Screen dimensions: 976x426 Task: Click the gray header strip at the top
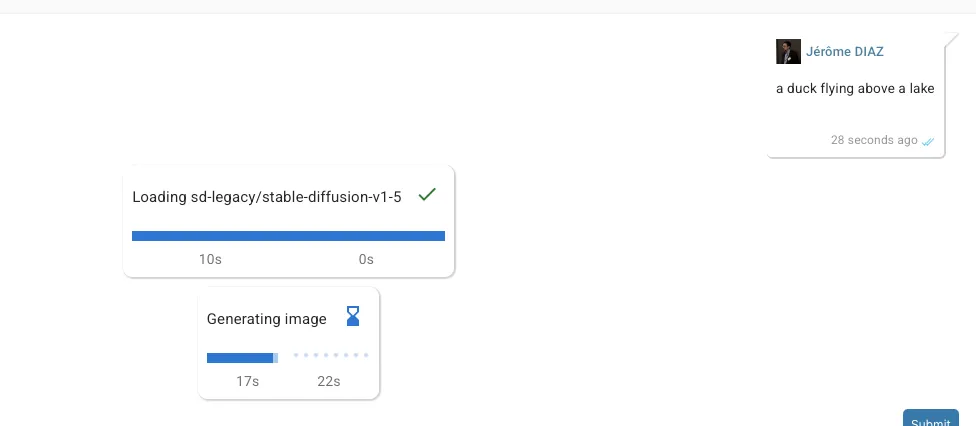(x=488, y=6)
